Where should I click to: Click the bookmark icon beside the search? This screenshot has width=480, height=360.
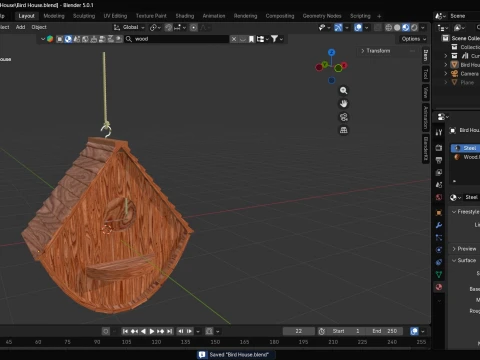(252, 39)
